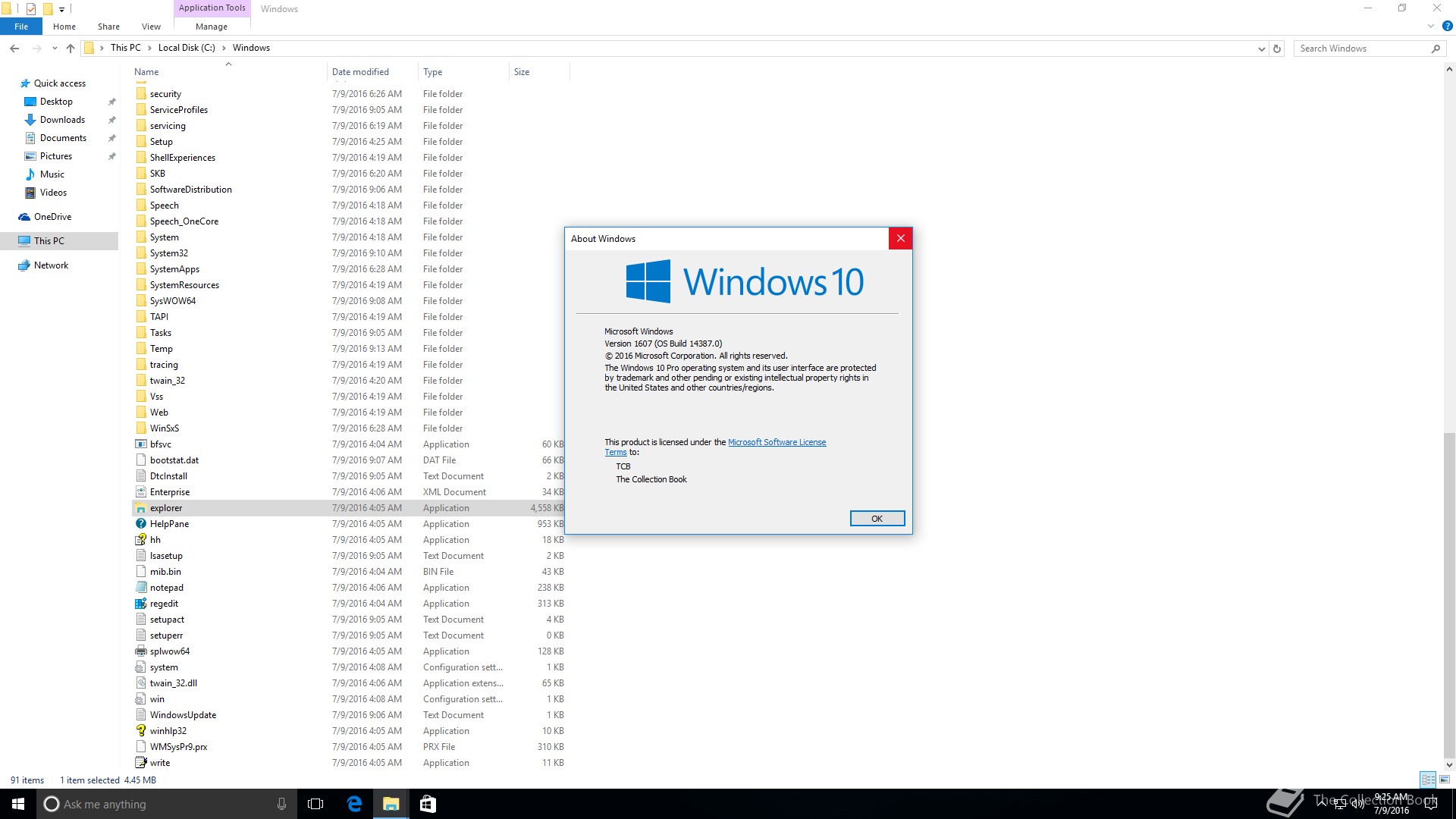Open Task View on taskbar
This screenshot has width=1456, height=819.
pyautogui.click(x=315, y=804)
